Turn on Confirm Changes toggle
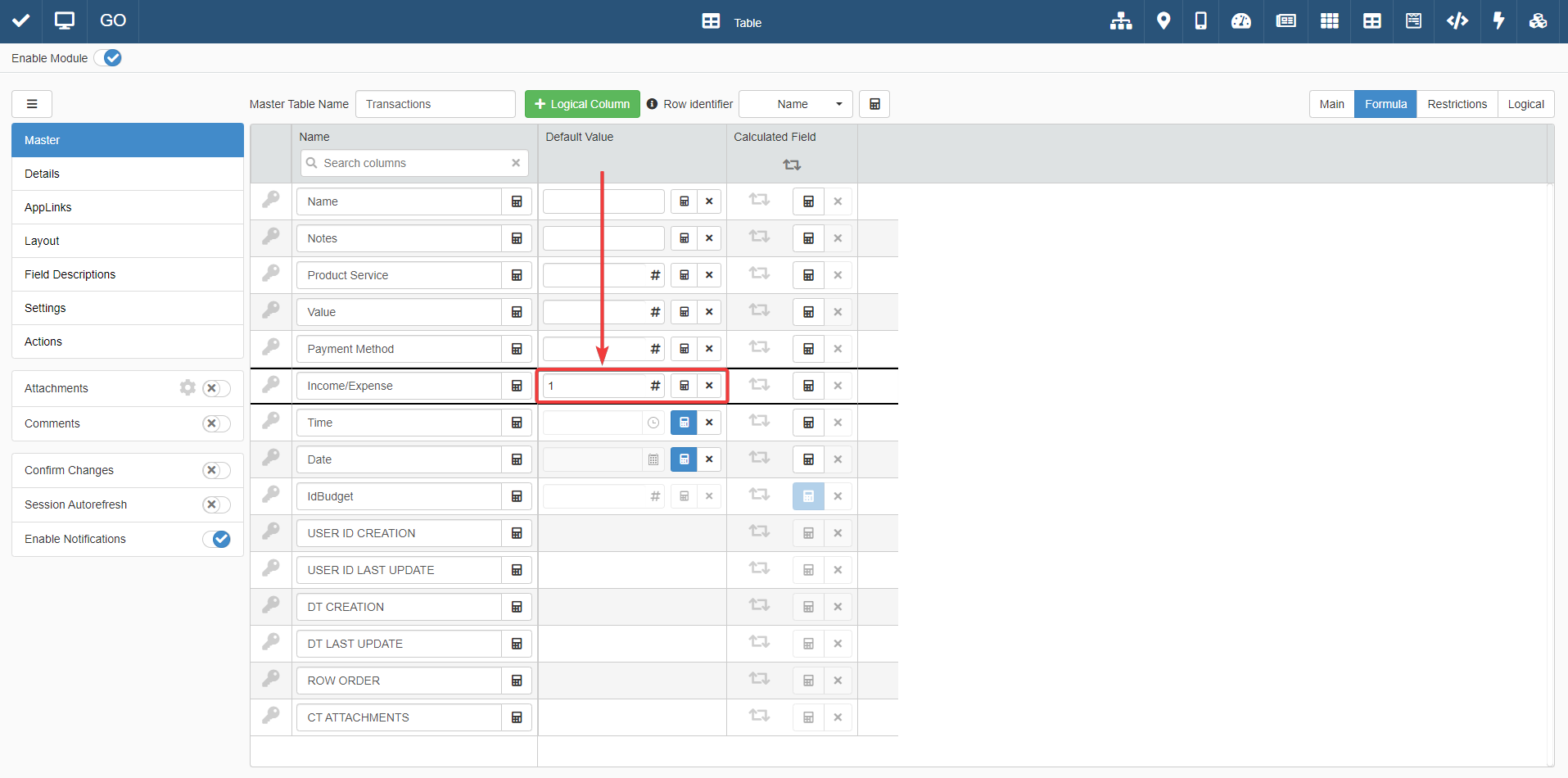Image resolution: width=1568 pixels, height=778 pixels. (216, 470)
